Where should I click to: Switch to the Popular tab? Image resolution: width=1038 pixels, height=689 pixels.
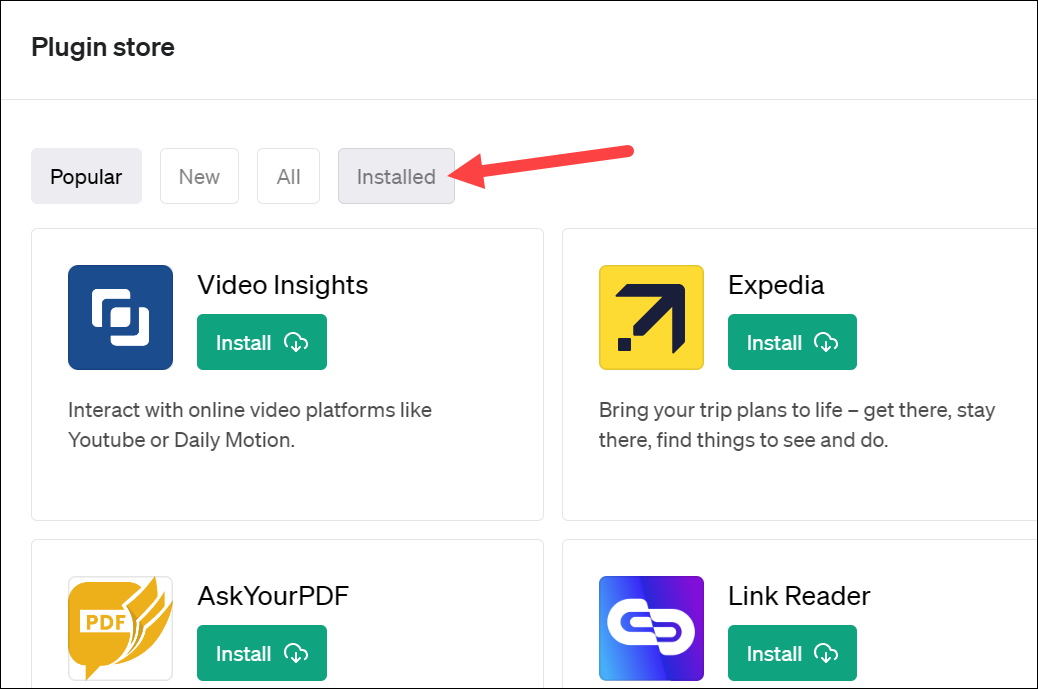click(86, 176)
